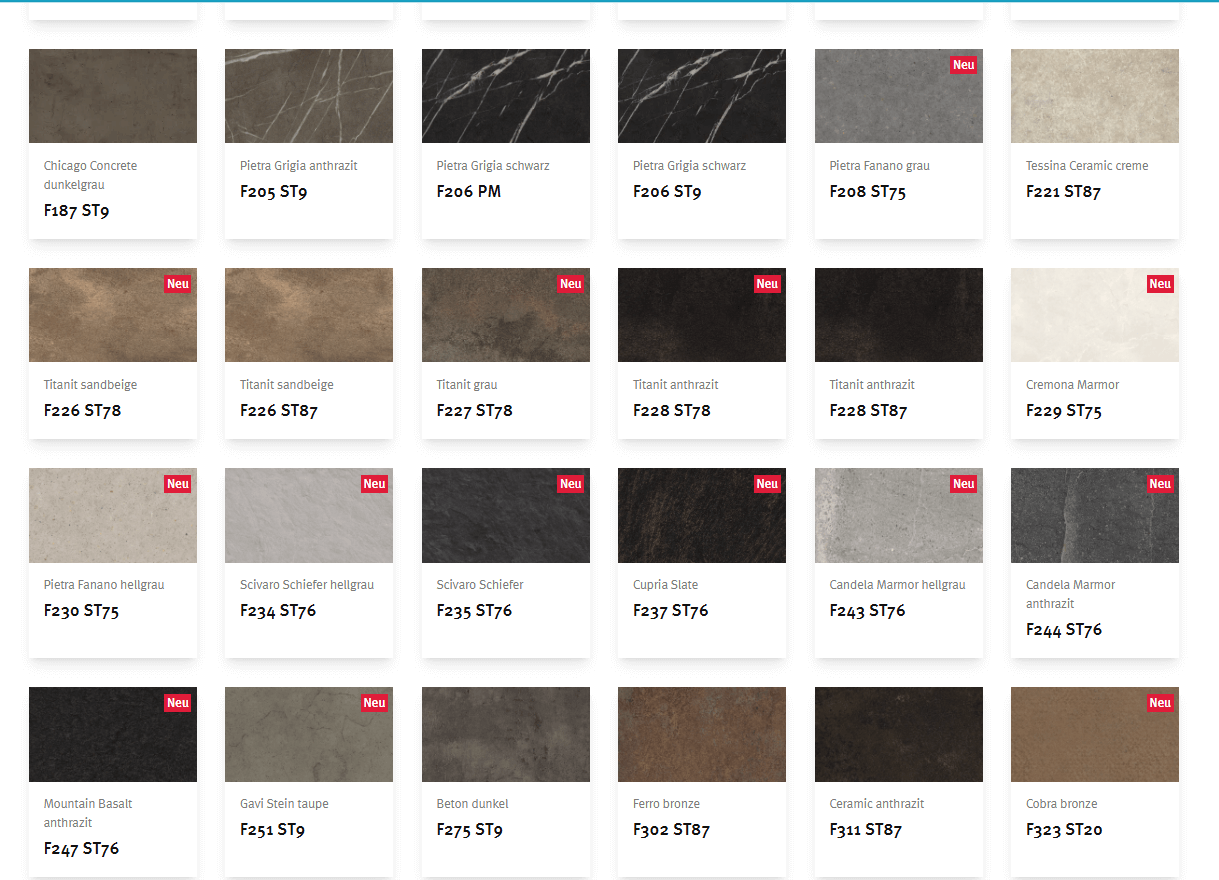Select the Ferro bronze swatch image

point(702,734)
